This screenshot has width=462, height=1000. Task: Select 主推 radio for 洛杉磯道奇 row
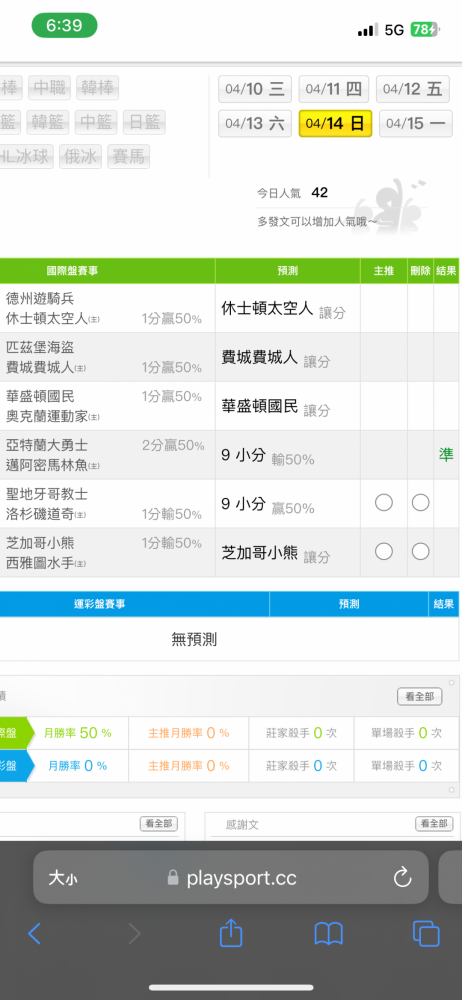pos(384,503)
